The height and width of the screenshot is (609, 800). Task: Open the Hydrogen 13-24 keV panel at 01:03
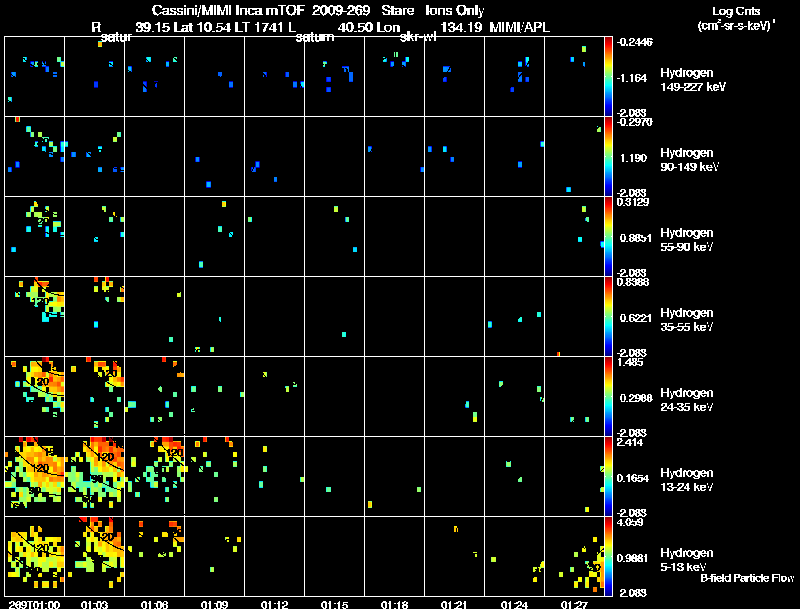point(94,476)
